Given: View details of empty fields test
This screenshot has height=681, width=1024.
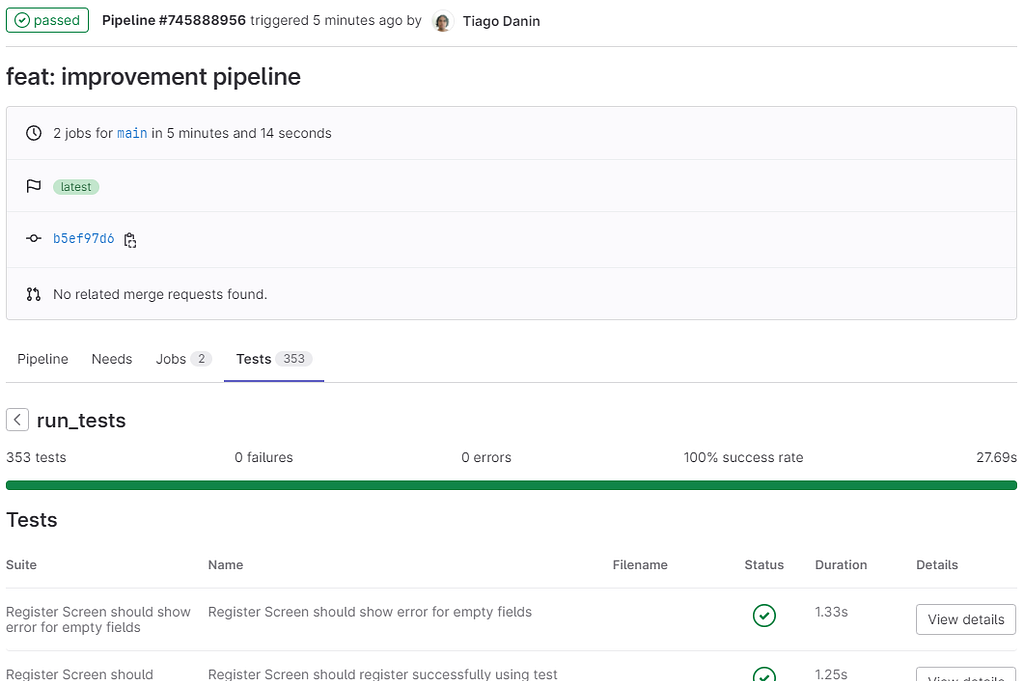Looking at the screenshot, I should click(965, 619).
